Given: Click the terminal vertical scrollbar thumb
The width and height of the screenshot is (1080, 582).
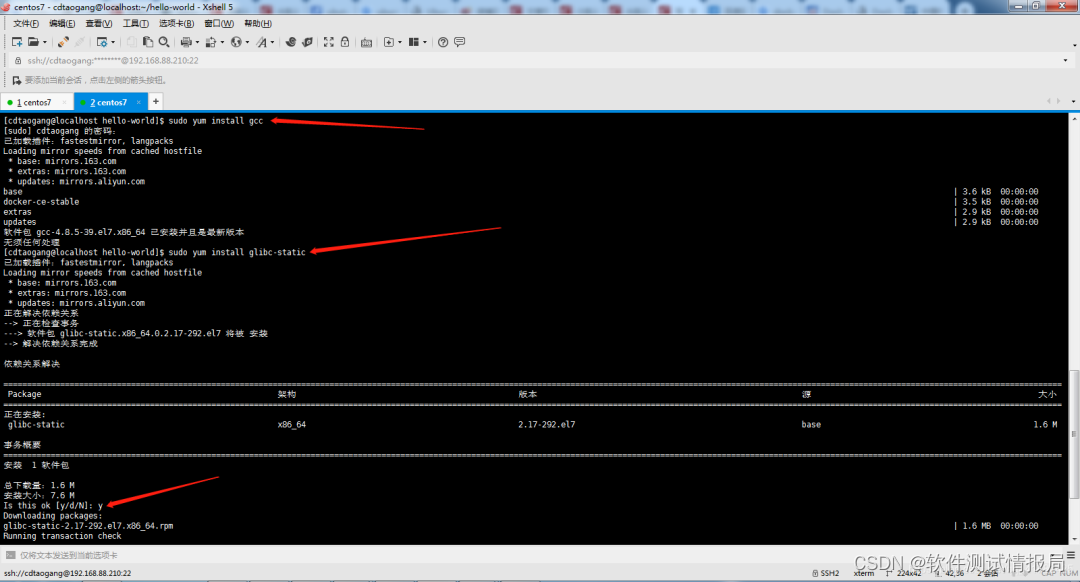Looking at the screenshot, I should [1074, 434].
